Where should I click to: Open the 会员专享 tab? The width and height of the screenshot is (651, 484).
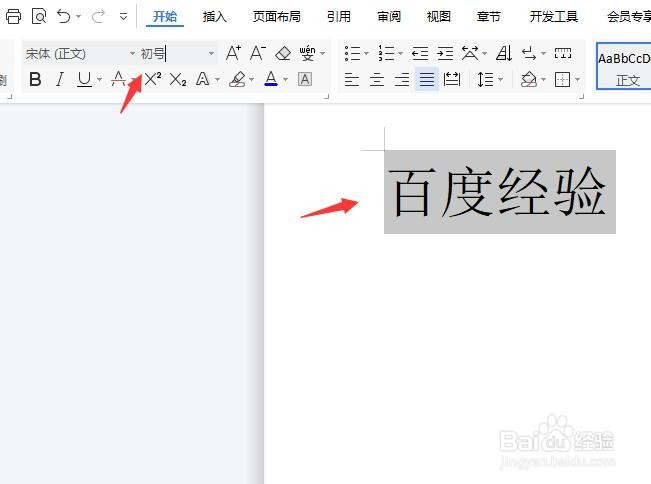pos(629,17)
